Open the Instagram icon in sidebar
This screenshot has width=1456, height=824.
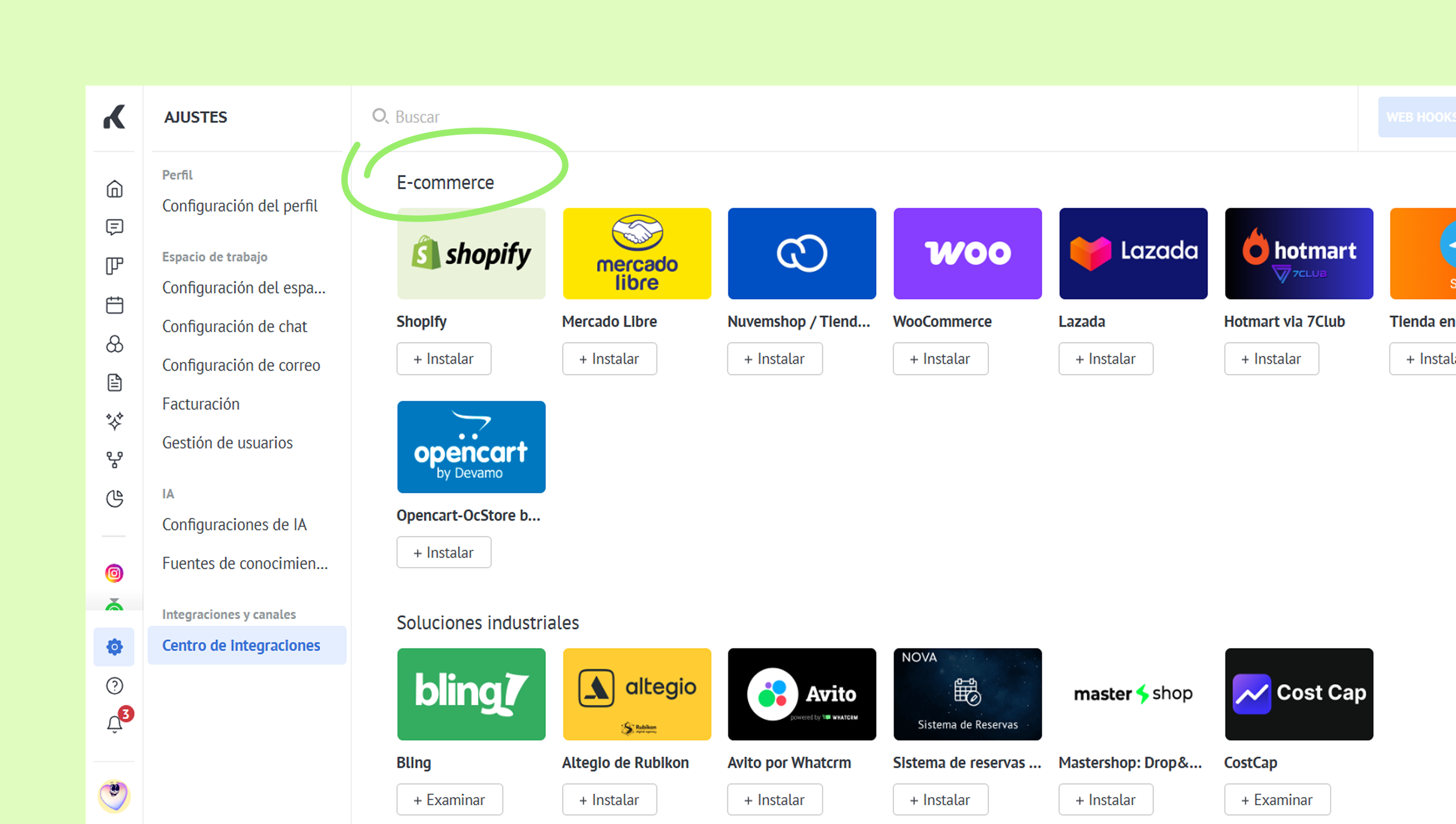[115, 573]
